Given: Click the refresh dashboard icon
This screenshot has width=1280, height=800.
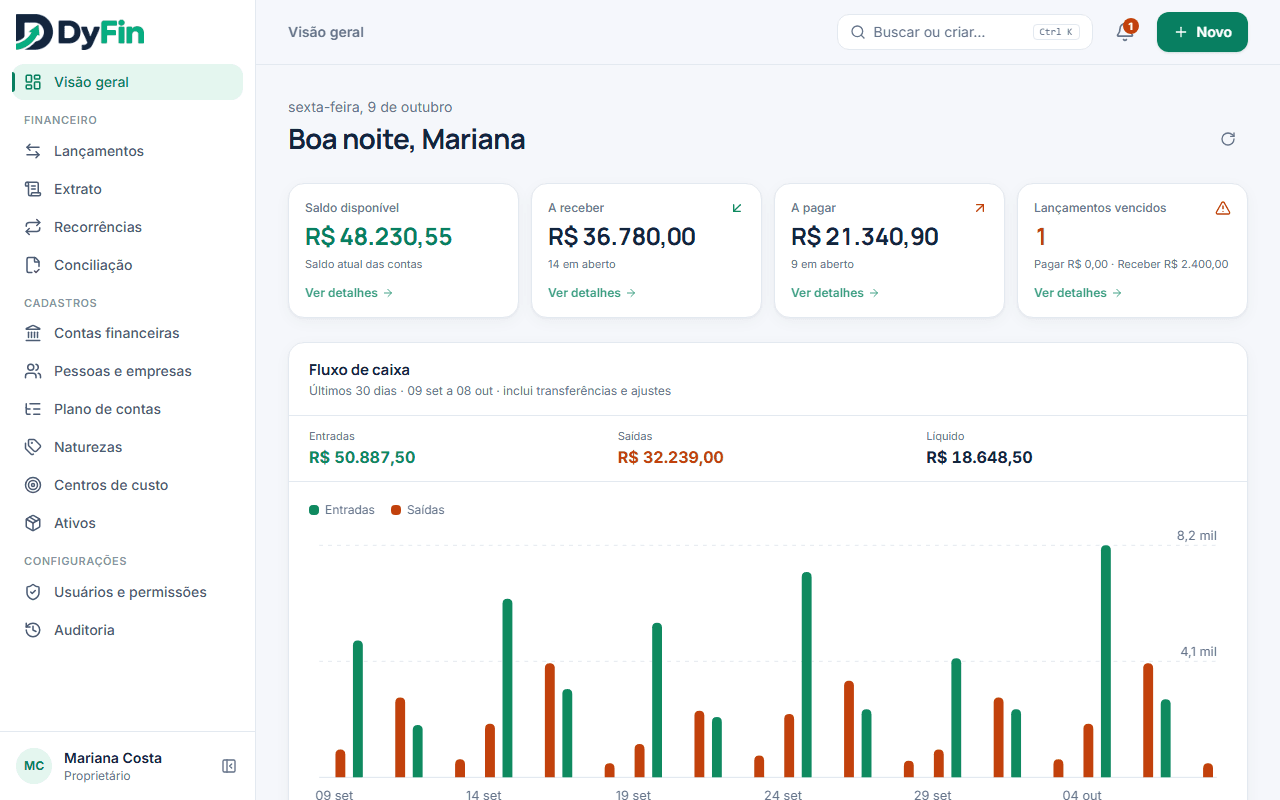Looking at the screenshot, I should (1228, 139).
